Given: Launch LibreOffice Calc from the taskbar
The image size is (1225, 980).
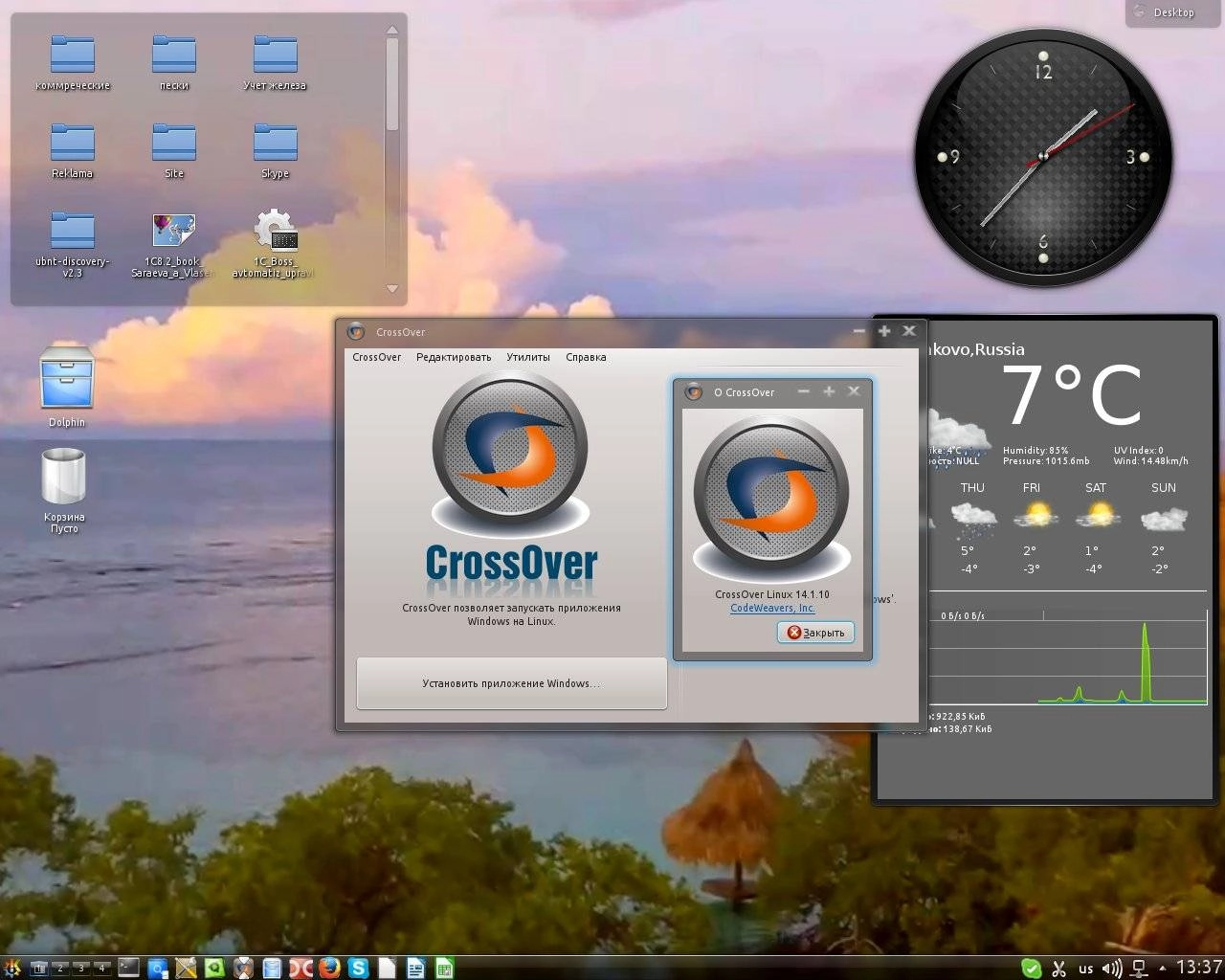Looking at the screenshot, I should pyautogui.click(x=444, y=969).
